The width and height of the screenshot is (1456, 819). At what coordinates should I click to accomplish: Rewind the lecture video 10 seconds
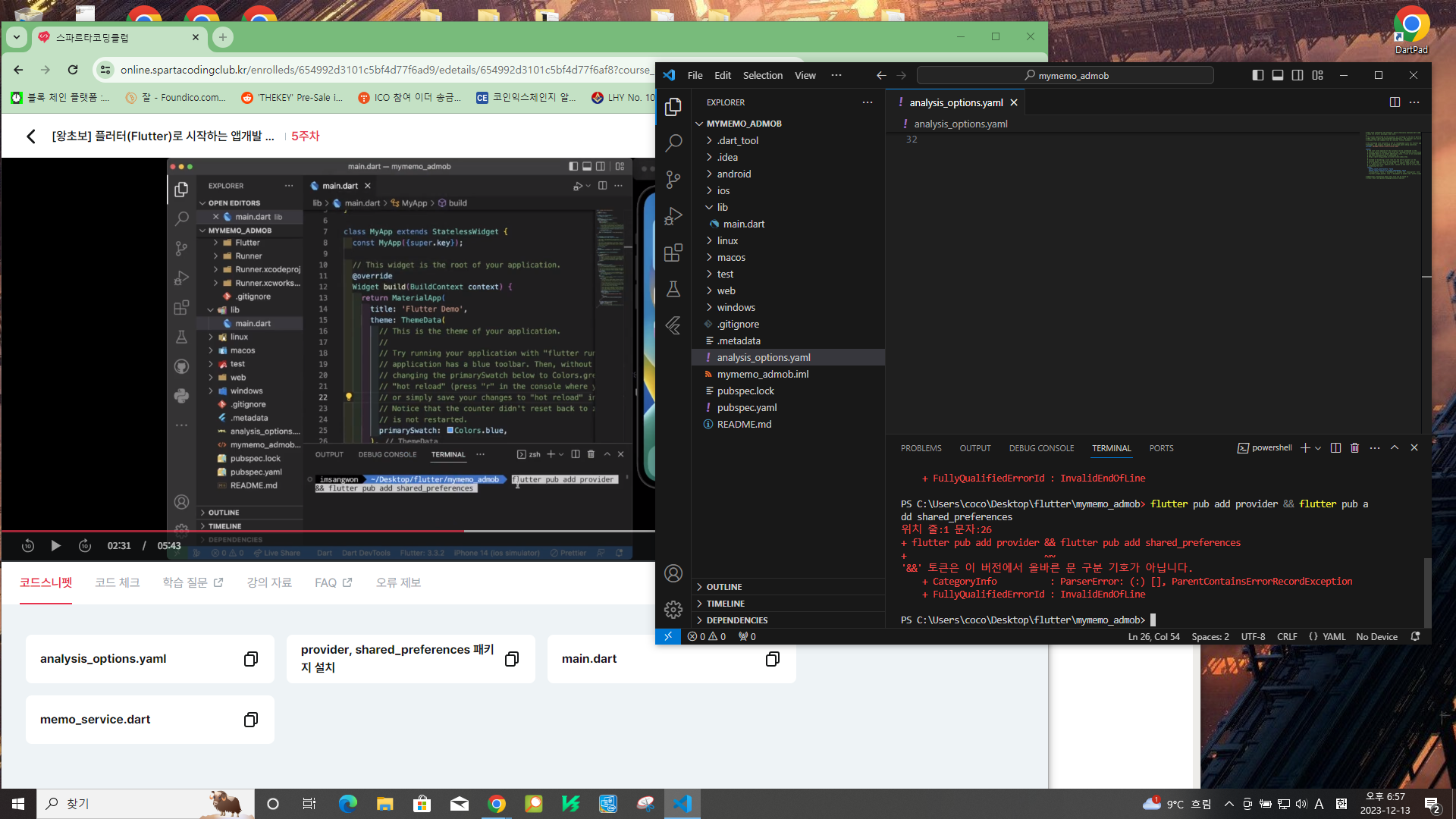click(x=28, y=546)
